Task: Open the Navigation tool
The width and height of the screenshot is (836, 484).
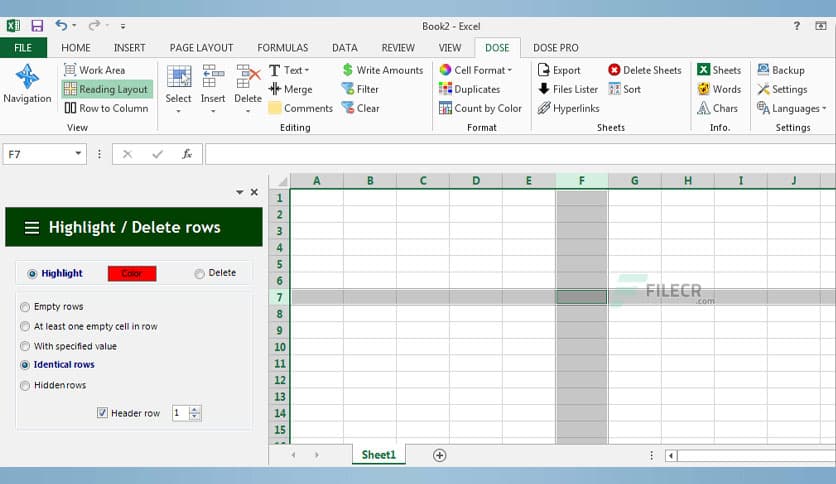Action: coord(27,84)
